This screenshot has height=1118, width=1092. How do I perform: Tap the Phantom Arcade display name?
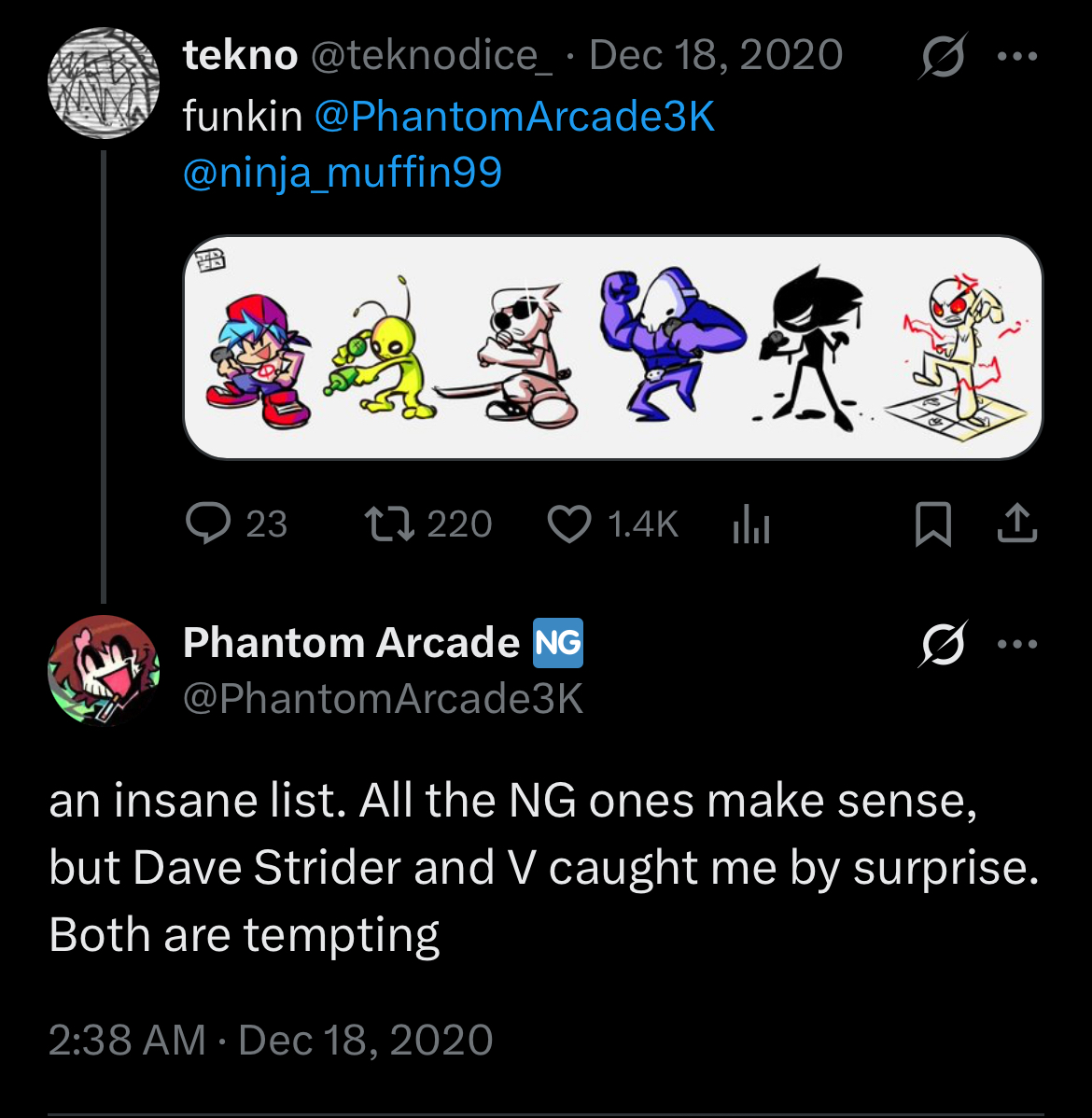(351, 643)
